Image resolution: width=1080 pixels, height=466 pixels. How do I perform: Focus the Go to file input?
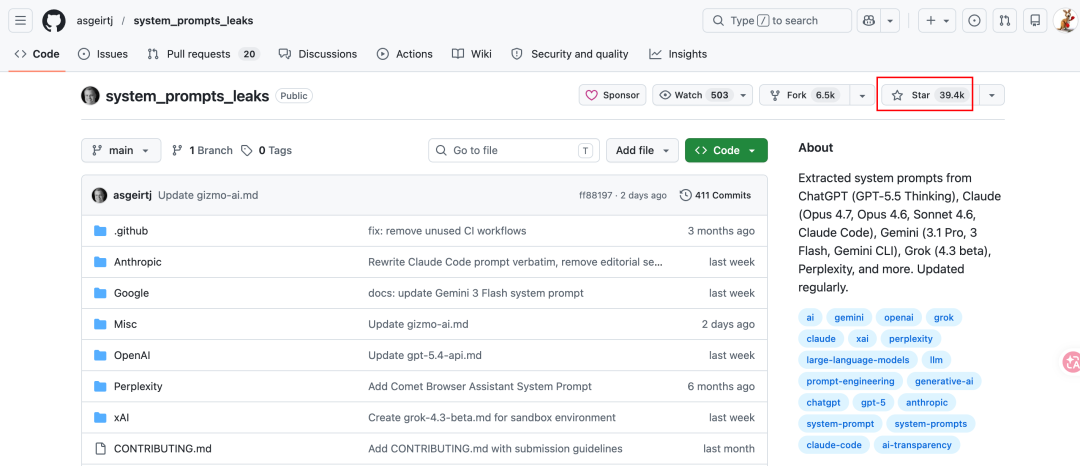(514, 150)
